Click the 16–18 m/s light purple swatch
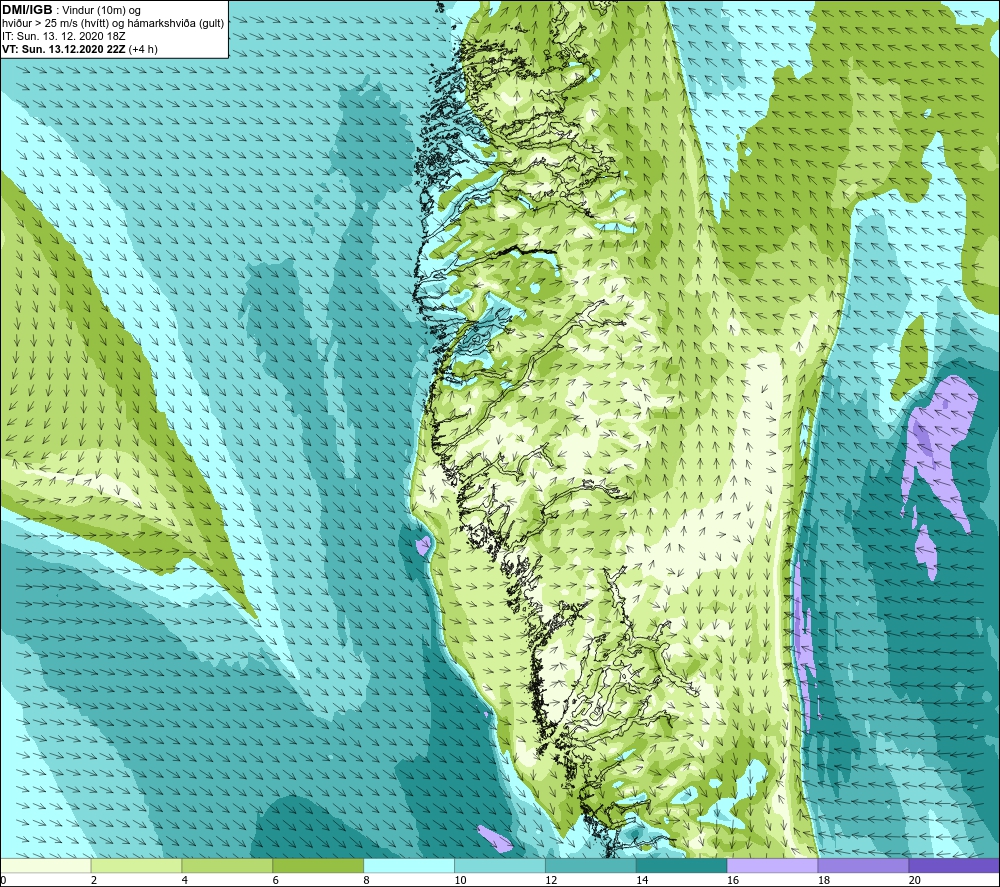 [x=772, y=865]
